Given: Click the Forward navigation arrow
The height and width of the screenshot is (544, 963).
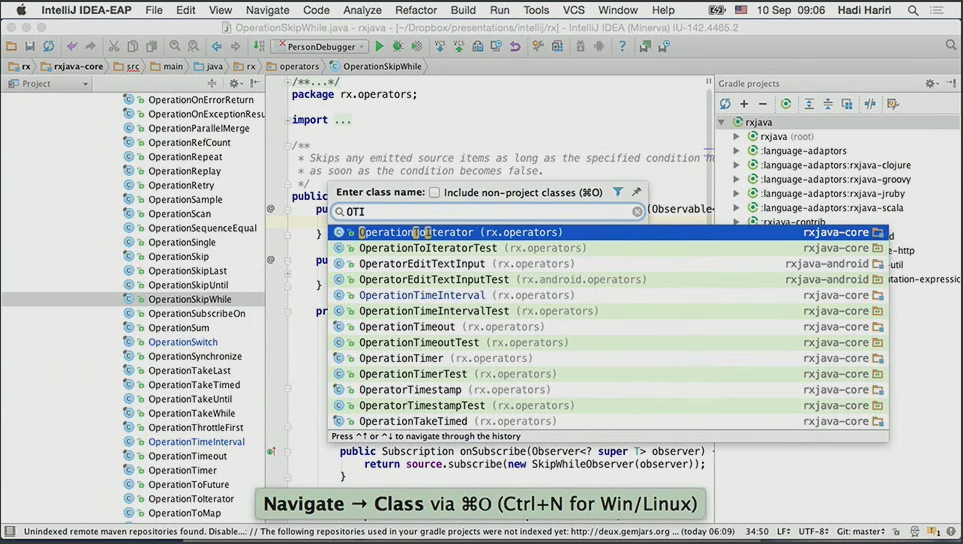Looking at the screenshot, I should [x=235, y=46].
